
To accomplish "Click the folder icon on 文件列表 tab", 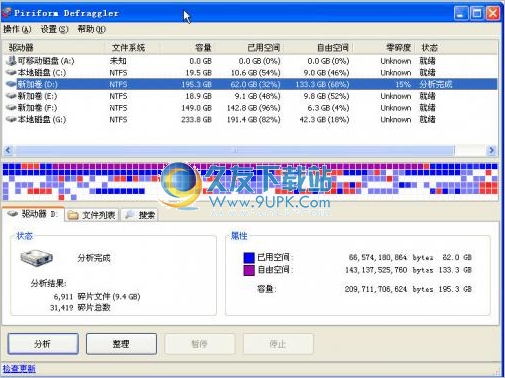I will pos(73,215).
